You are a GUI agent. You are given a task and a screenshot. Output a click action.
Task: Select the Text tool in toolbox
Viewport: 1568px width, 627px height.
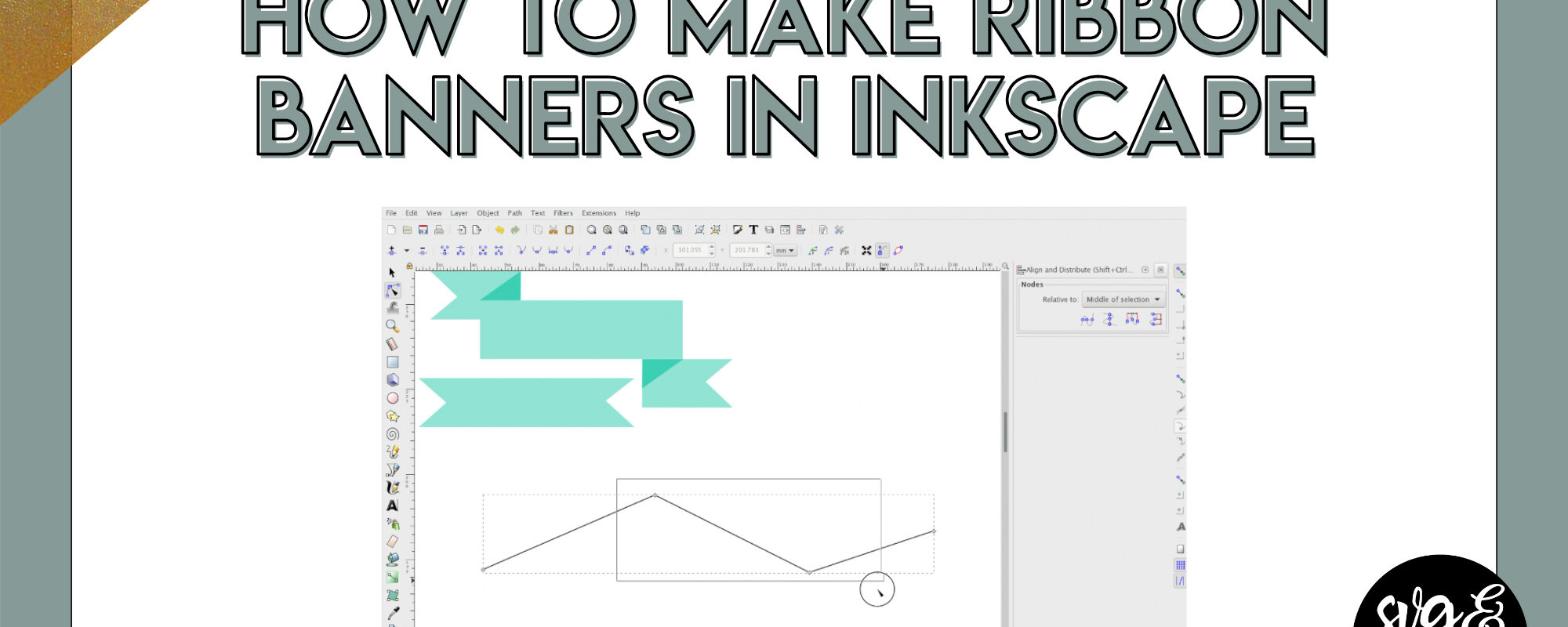point(393,506)
